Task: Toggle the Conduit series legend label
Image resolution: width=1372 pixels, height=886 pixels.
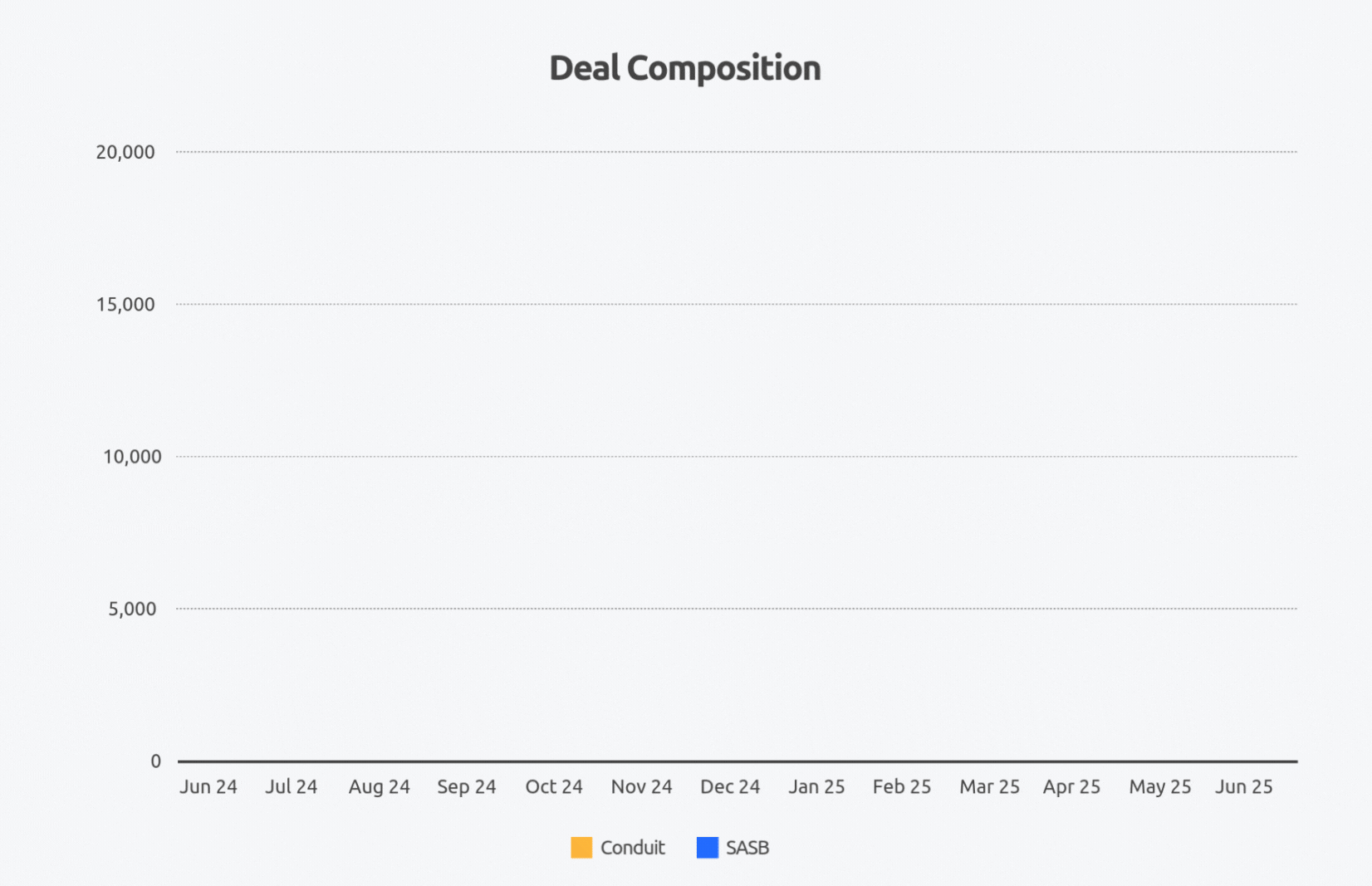Action: pyautogui.click(x=632, y=848)
